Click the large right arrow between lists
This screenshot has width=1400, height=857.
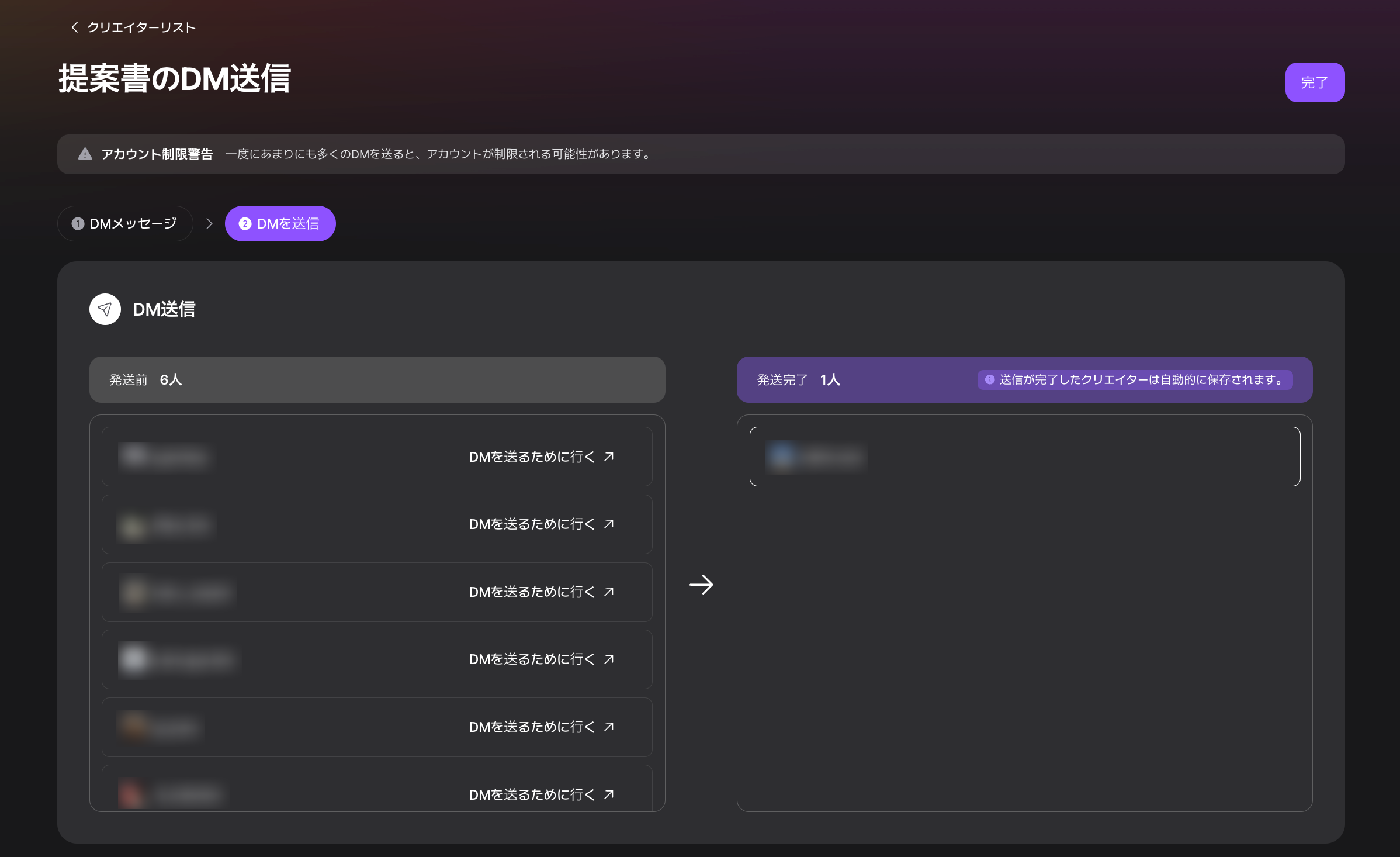tap(701, 584)
